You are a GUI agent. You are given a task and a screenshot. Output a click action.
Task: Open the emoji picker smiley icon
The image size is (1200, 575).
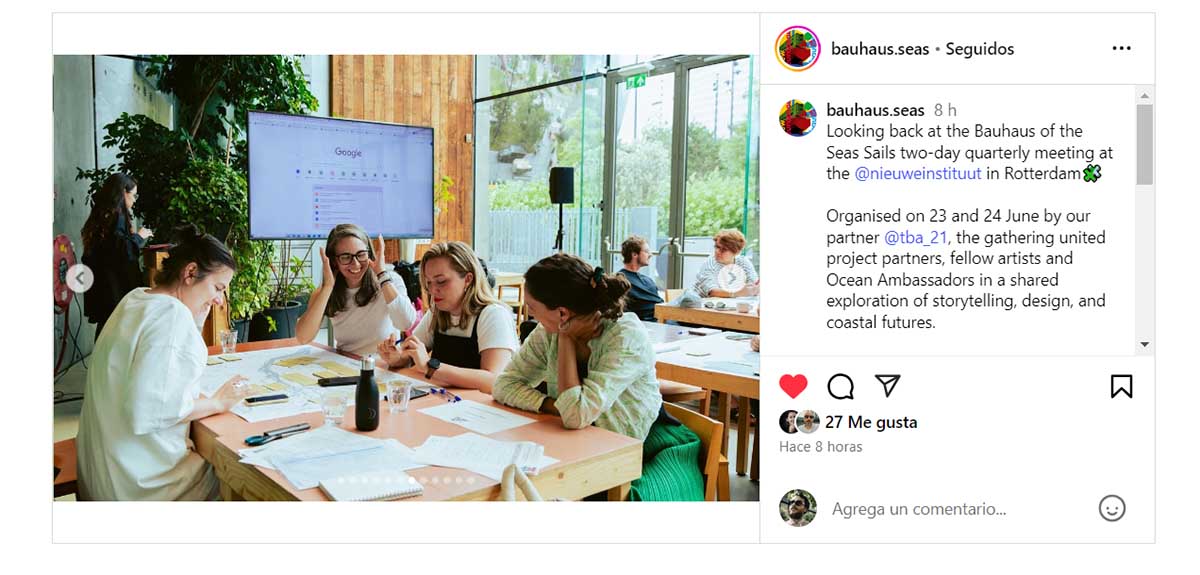[1112, 508]
